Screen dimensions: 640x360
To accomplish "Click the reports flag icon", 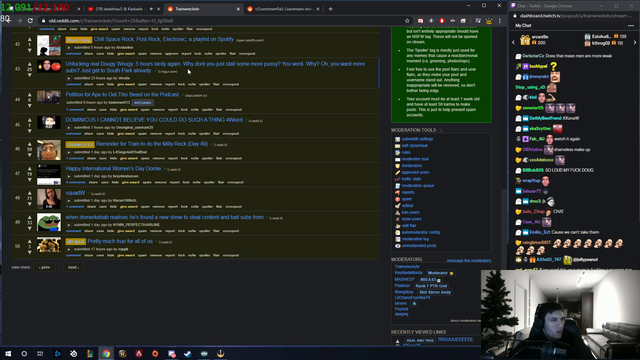I will (398, 192).
